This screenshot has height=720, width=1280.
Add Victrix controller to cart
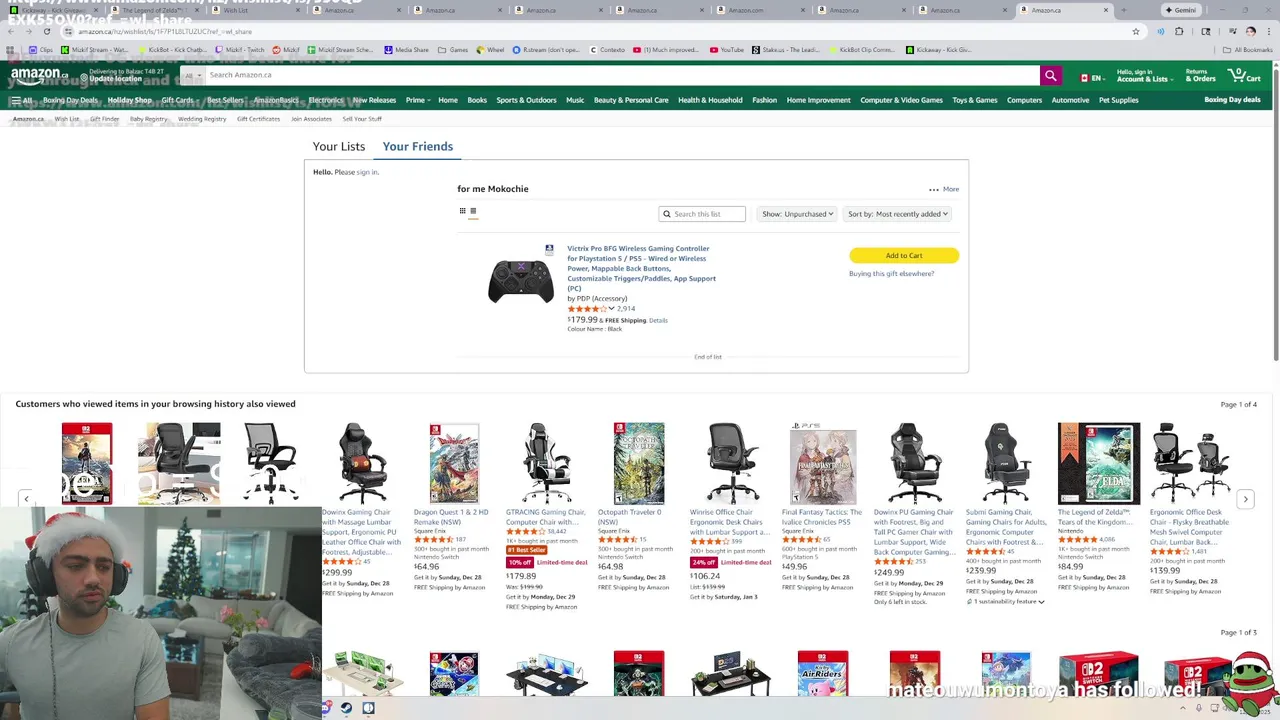(x=904, y=256)
